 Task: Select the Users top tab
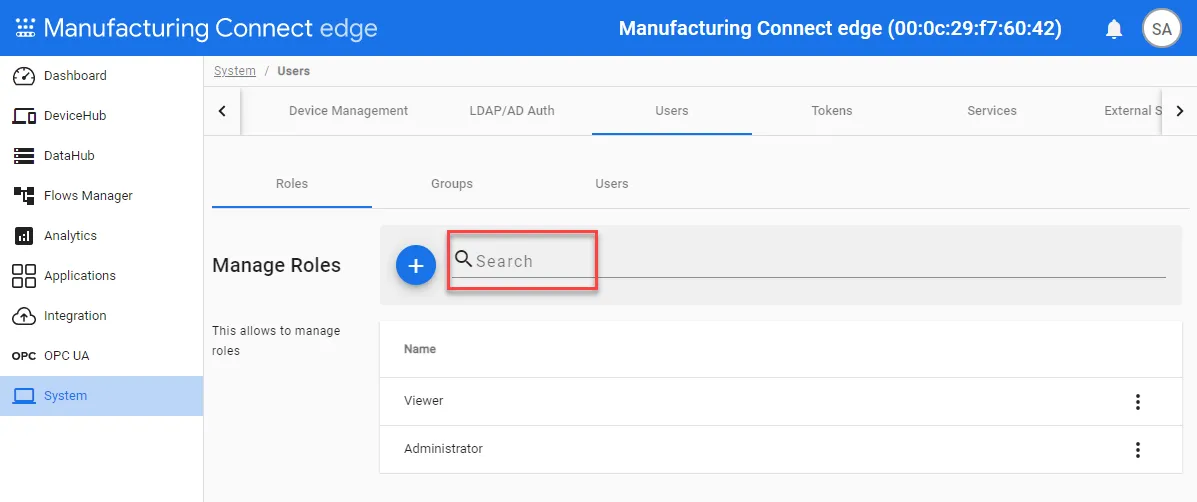point(672,111)
